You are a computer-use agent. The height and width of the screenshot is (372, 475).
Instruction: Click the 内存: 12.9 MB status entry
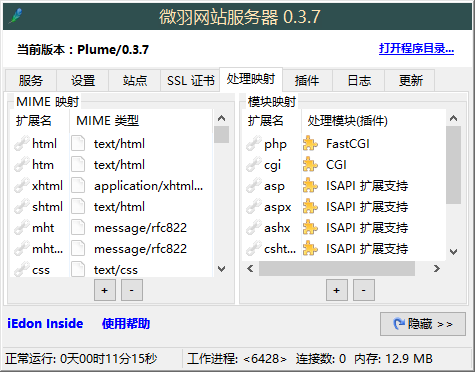pos(393,359)
